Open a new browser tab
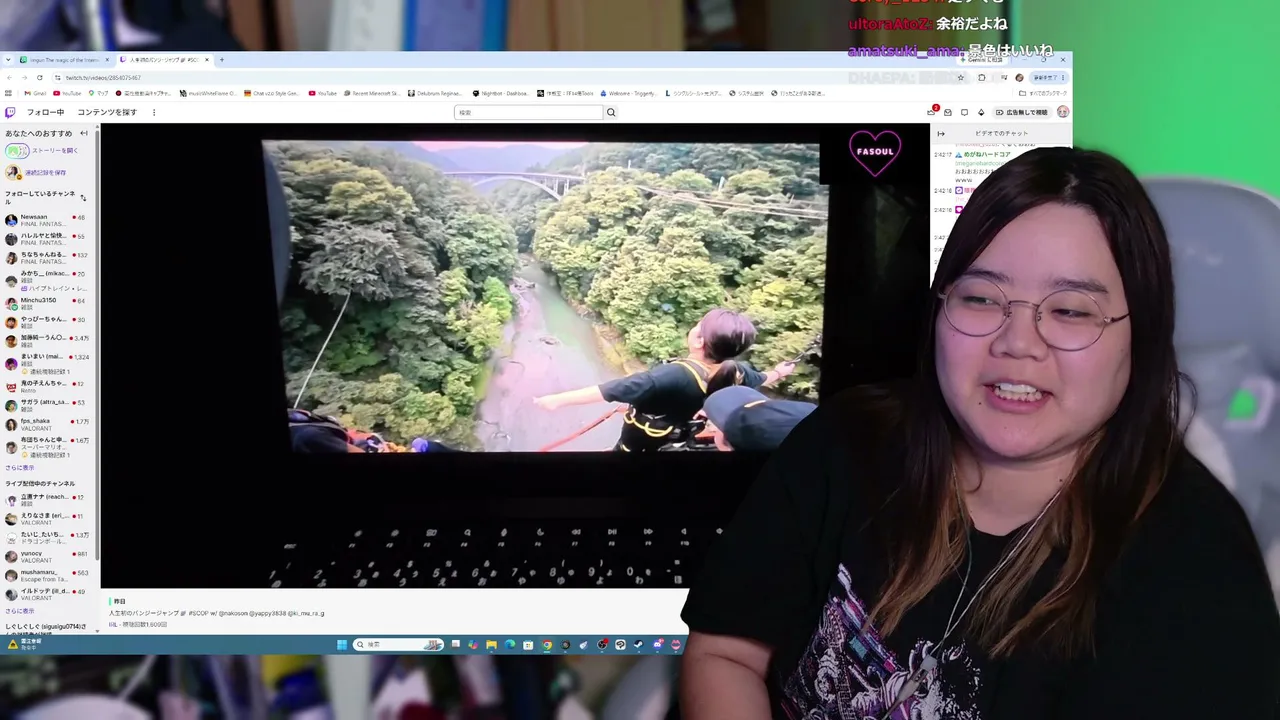This screenshot has width=1280, height=720. (222, 60)
